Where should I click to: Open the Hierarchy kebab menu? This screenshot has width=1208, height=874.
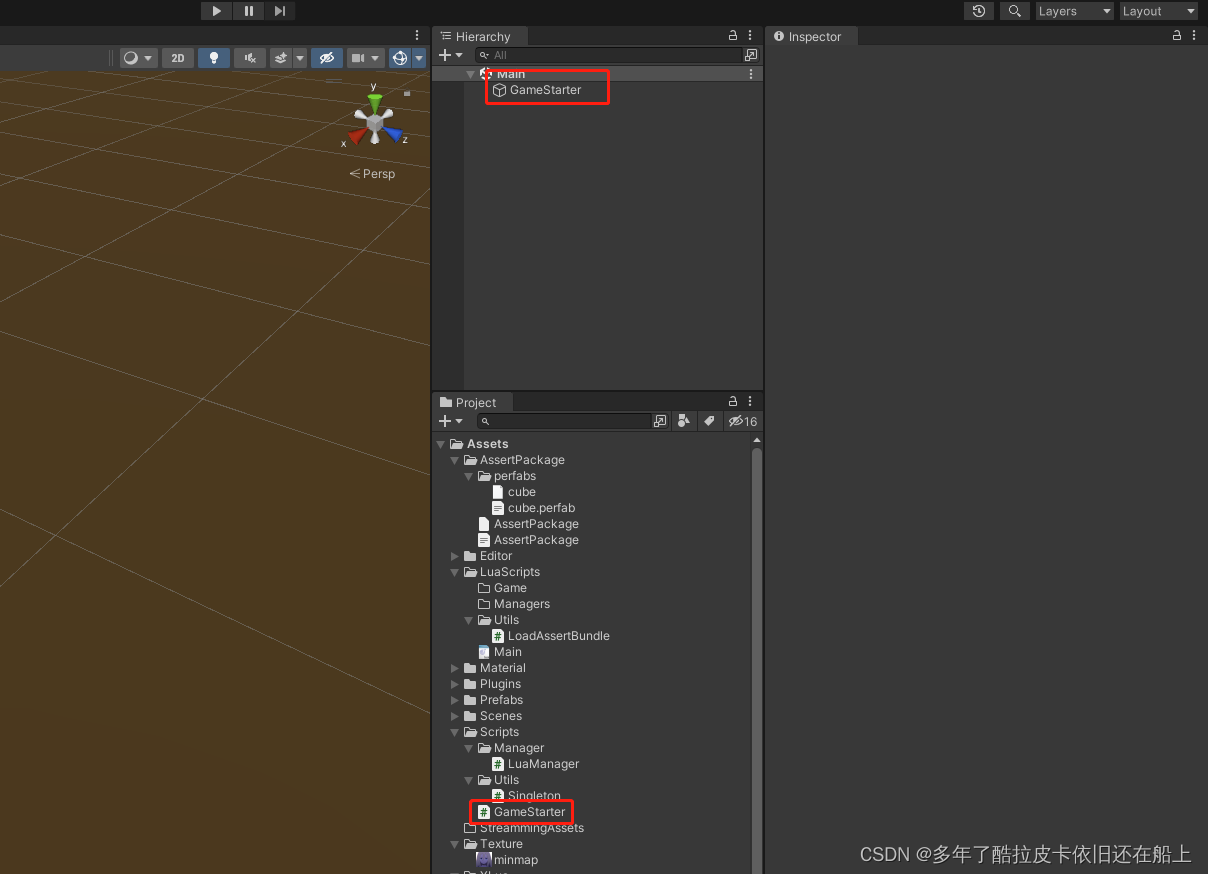(x=750, y=35)
